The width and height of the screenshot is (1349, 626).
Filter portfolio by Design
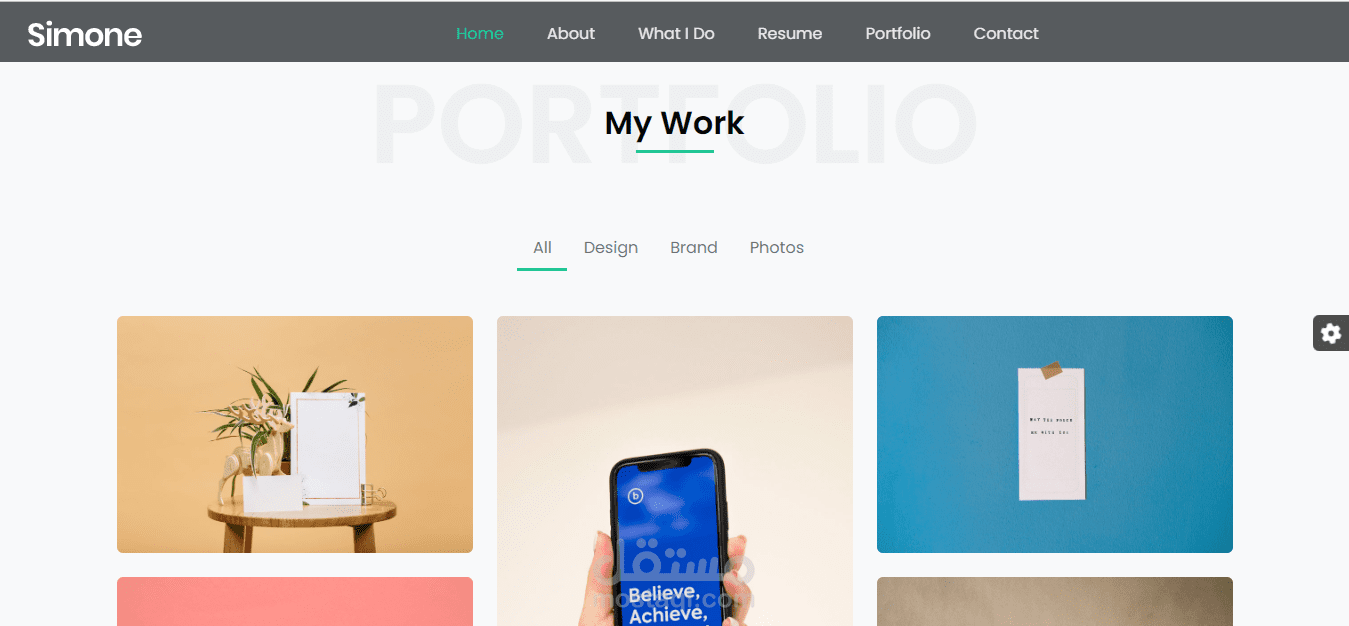tap(611, 248)
